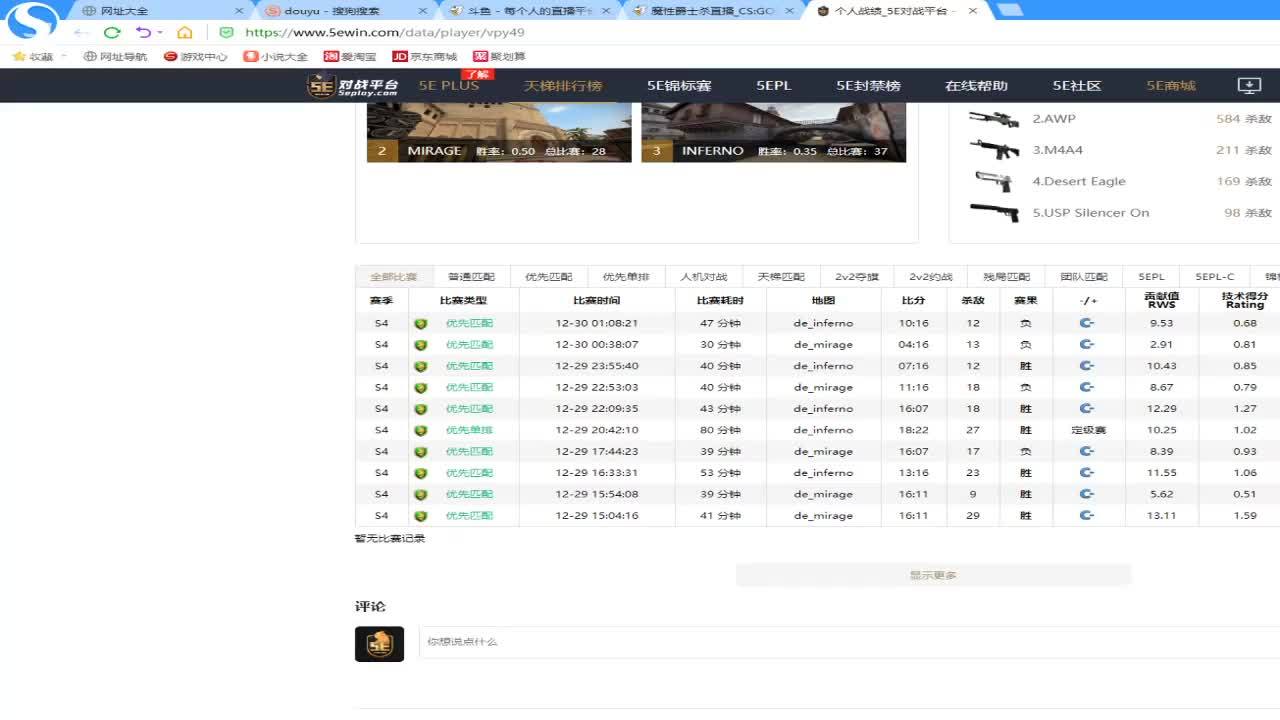1280x720 pixels.
Task: Click rank icon in 12-29 15:04:16 row
Action: 1087,516
